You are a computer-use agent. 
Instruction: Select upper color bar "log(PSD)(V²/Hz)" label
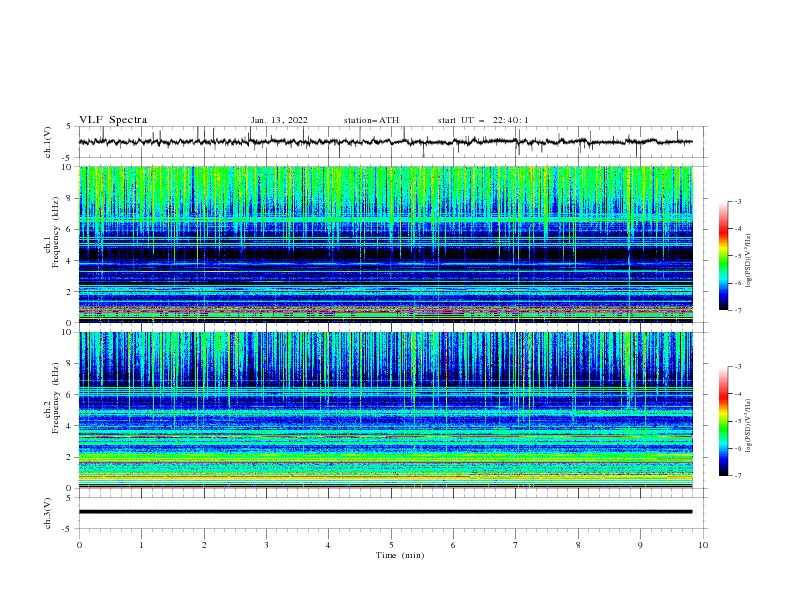(x=750, y=261)
